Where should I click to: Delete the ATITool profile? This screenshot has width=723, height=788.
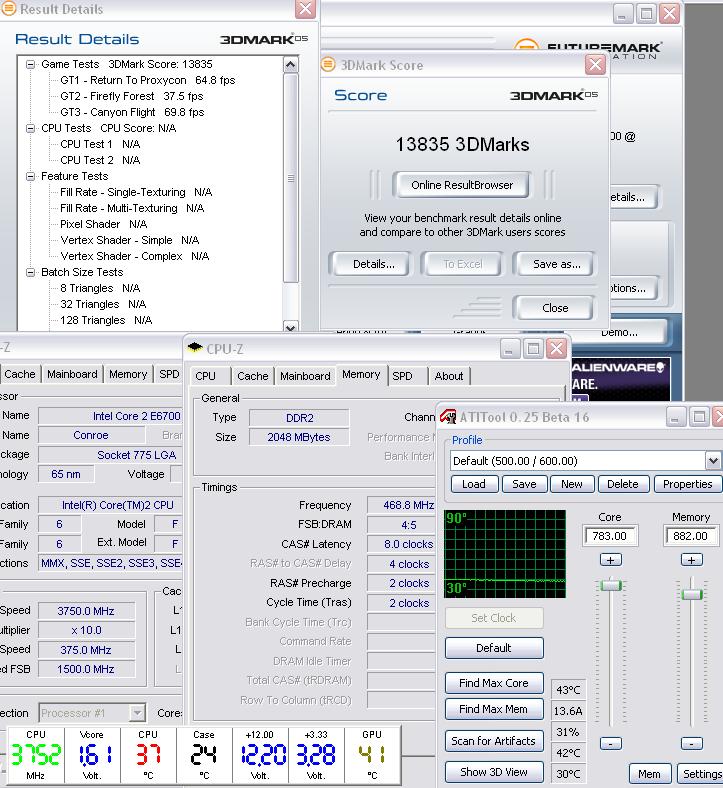coord(623,484)
